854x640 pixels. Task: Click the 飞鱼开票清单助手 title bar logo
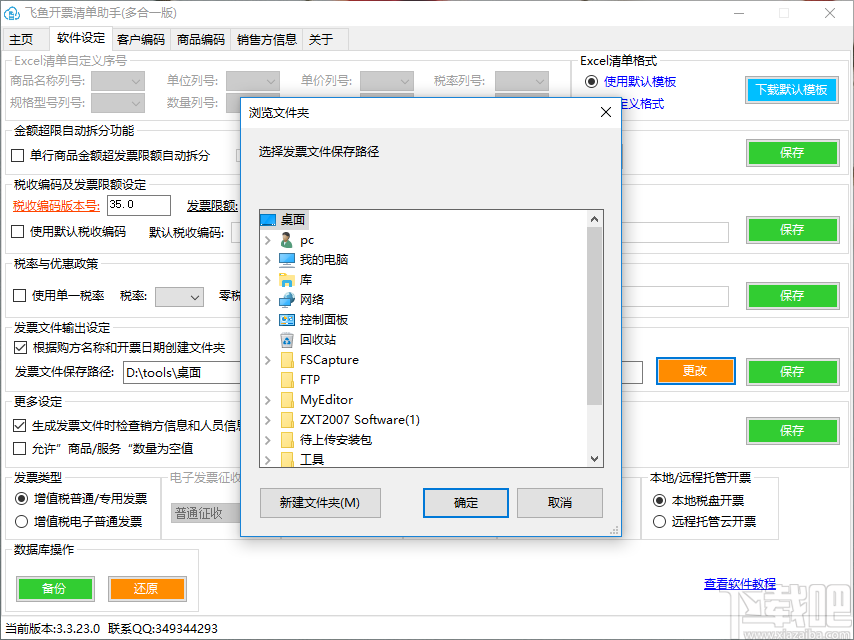pos(13,12)
